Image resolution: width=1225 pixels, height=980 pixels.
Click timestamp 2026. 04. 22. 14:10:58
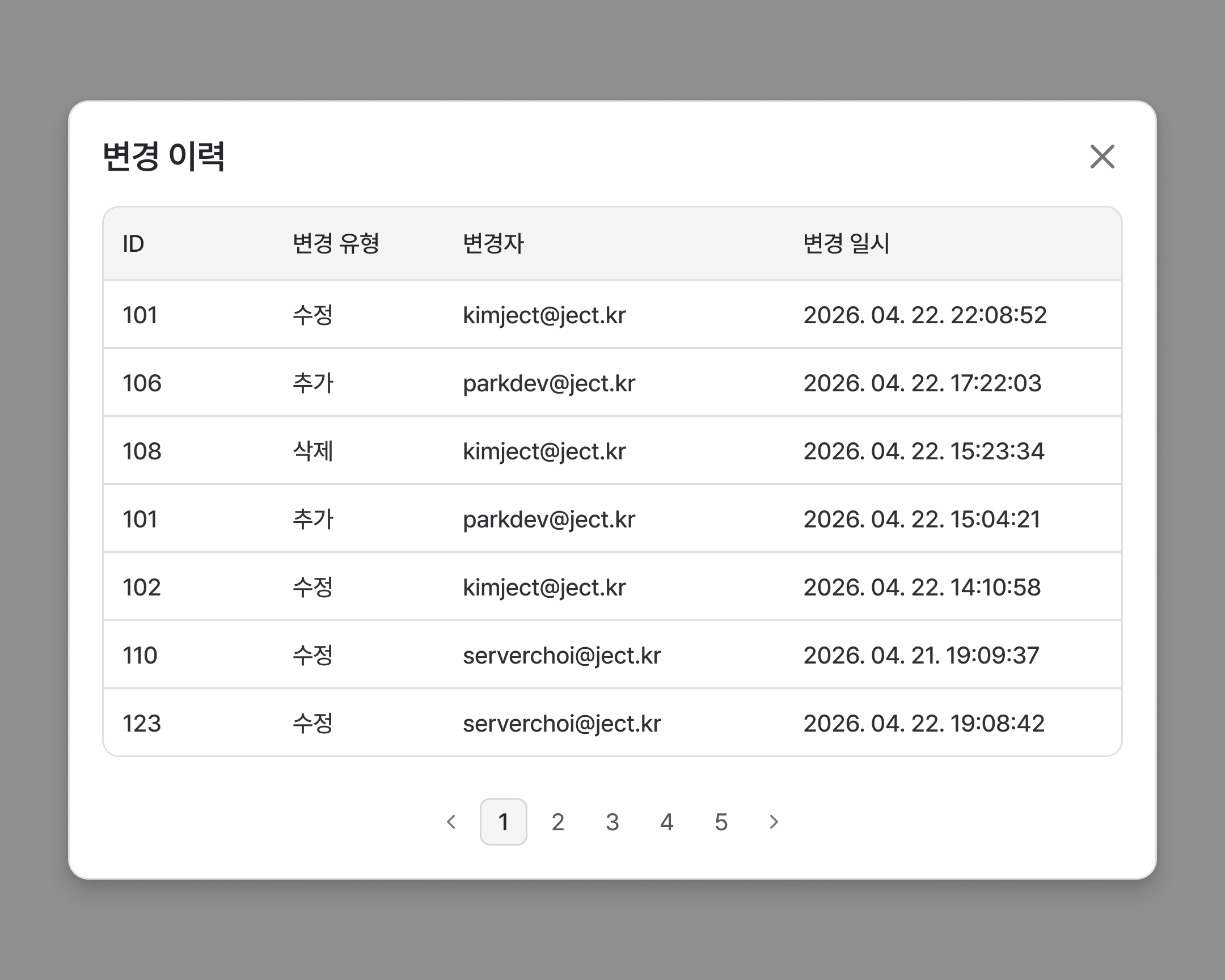pyautogui.click(x=922, y=588)
